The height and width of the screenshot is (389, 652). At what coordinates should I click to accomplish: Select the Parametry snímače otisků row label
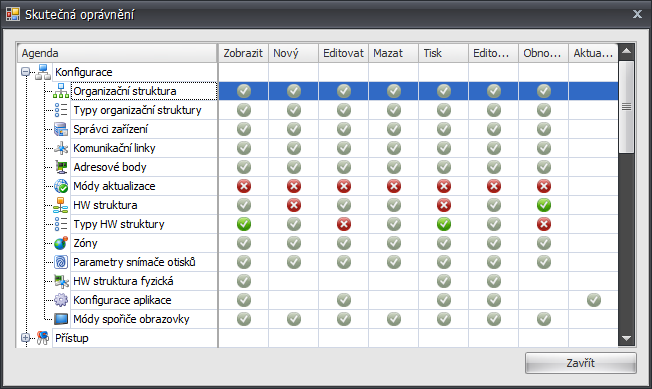(134, 262)
